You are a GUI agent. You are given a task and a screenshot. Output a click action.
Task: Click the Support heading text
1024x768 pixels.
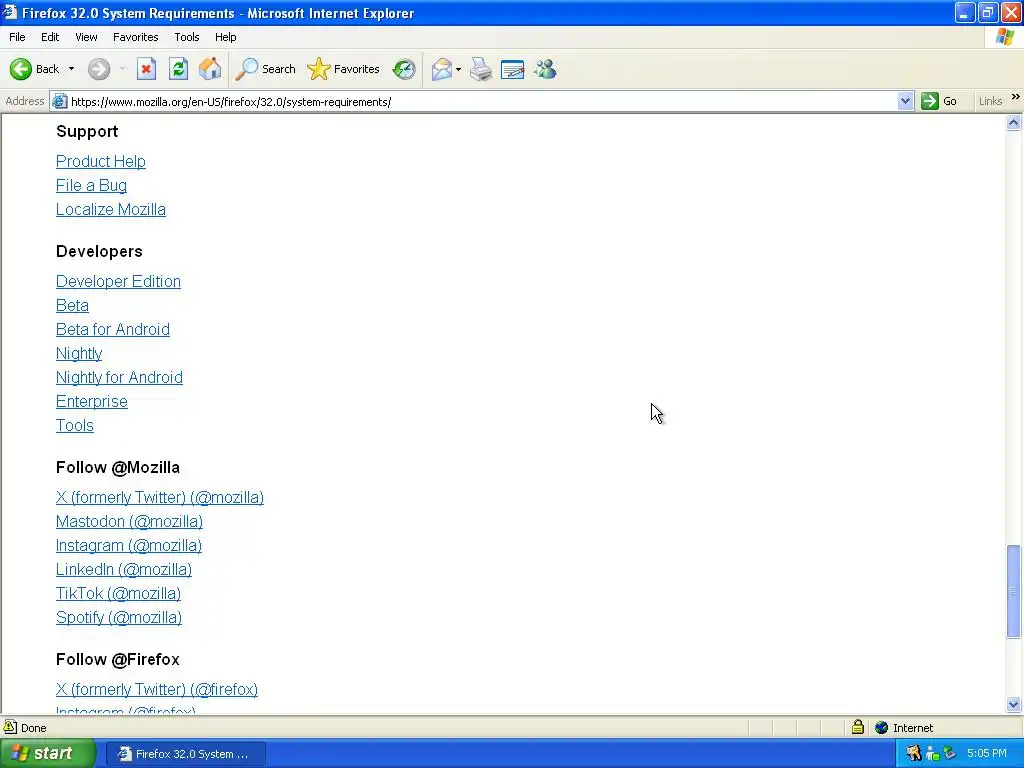click(x=87, y=131)
